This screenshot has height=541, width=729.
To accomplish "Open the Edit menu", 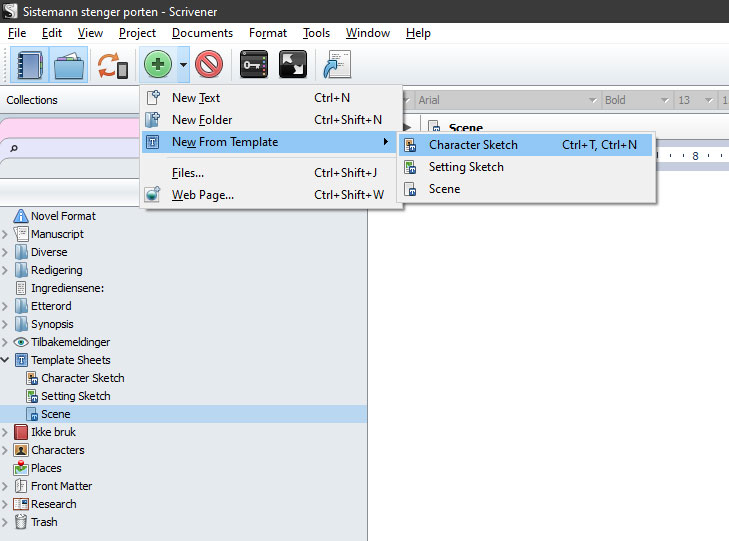I will coord(52,33).
